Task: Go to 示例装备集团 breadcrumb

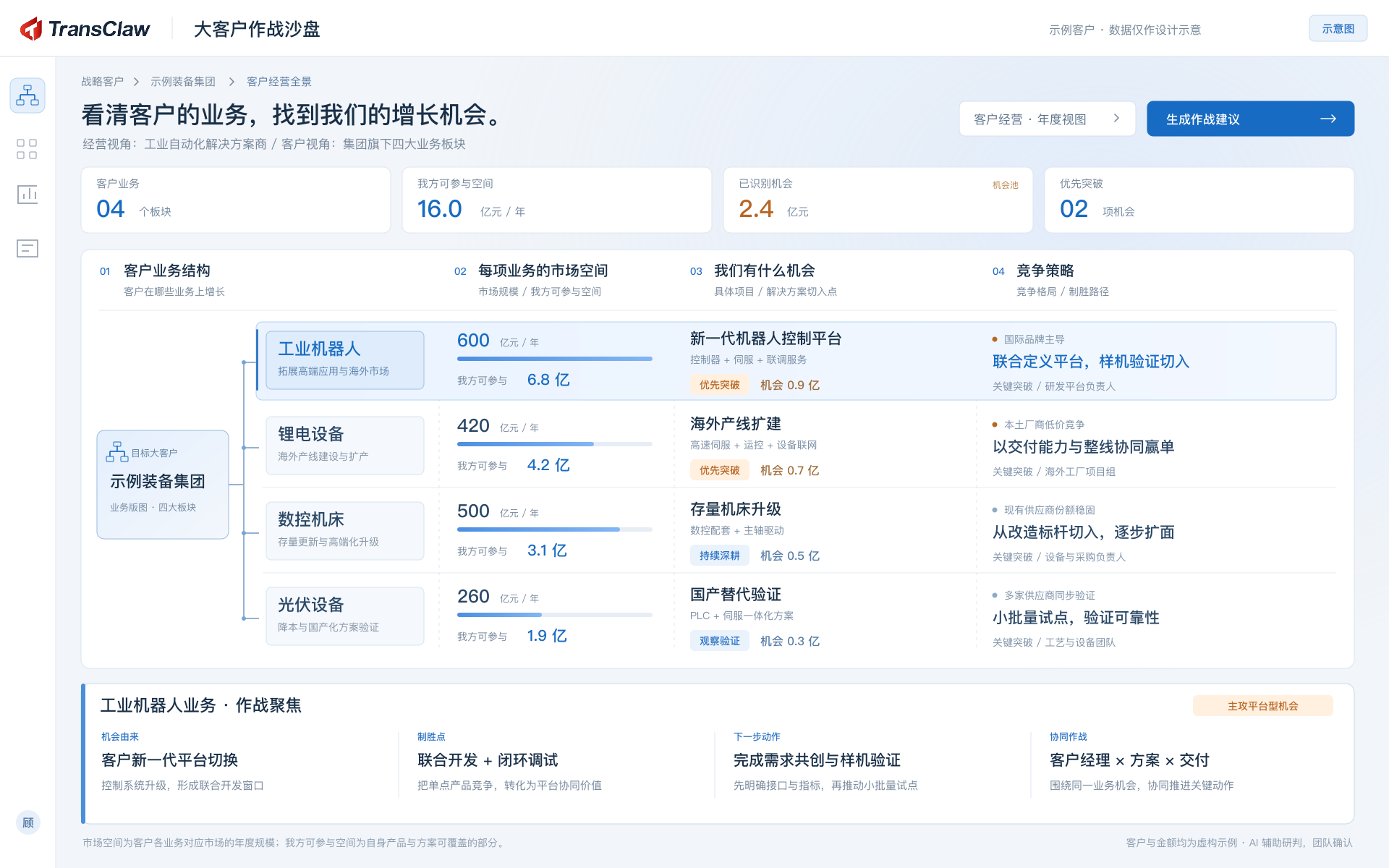Action: pos(183,82)
